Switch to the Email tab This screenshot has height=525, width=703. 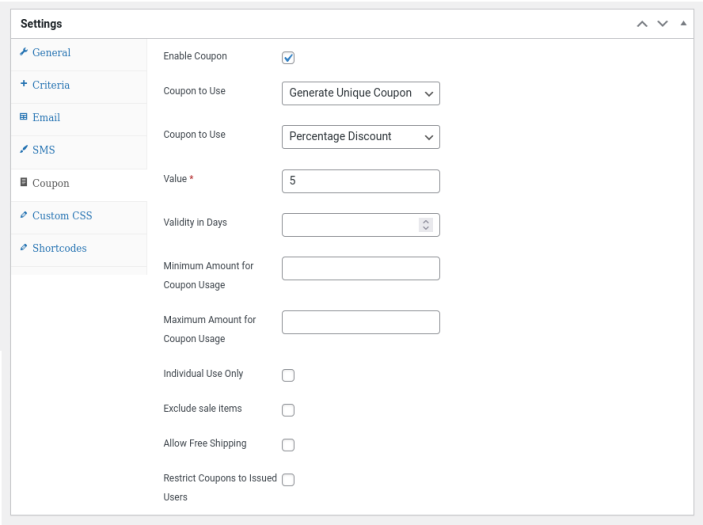46,117
